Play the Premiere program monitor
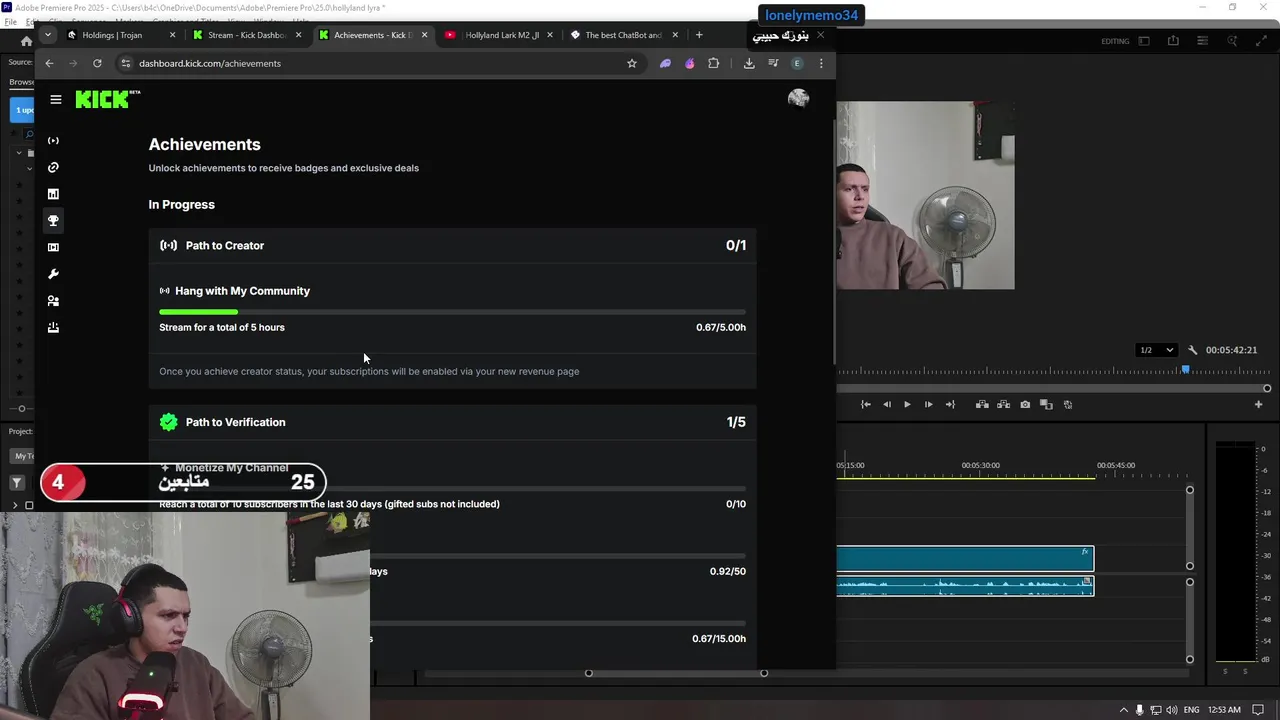1280x720 pixels. pos(907,405)
